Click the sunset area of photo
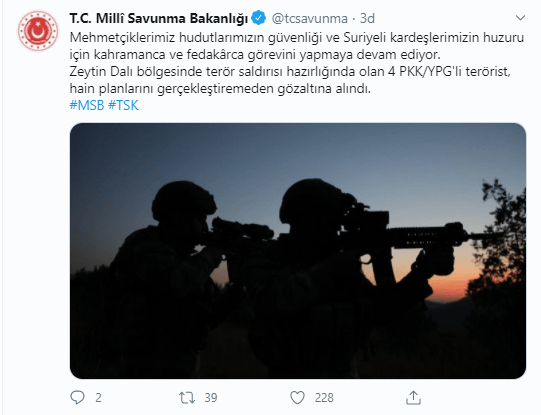Viewport: 541px width, 415px height. [x=449, y=286]
